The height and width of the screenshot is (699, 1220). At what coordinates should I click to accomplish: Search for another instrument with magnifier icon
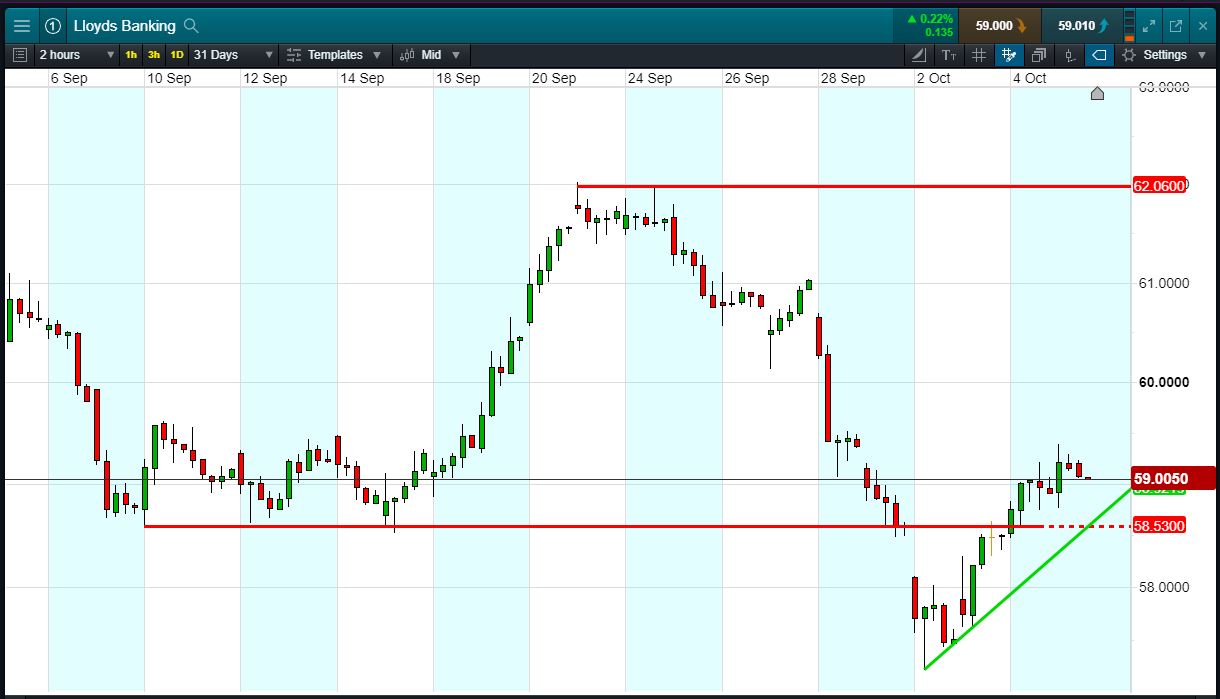[191, 26]
